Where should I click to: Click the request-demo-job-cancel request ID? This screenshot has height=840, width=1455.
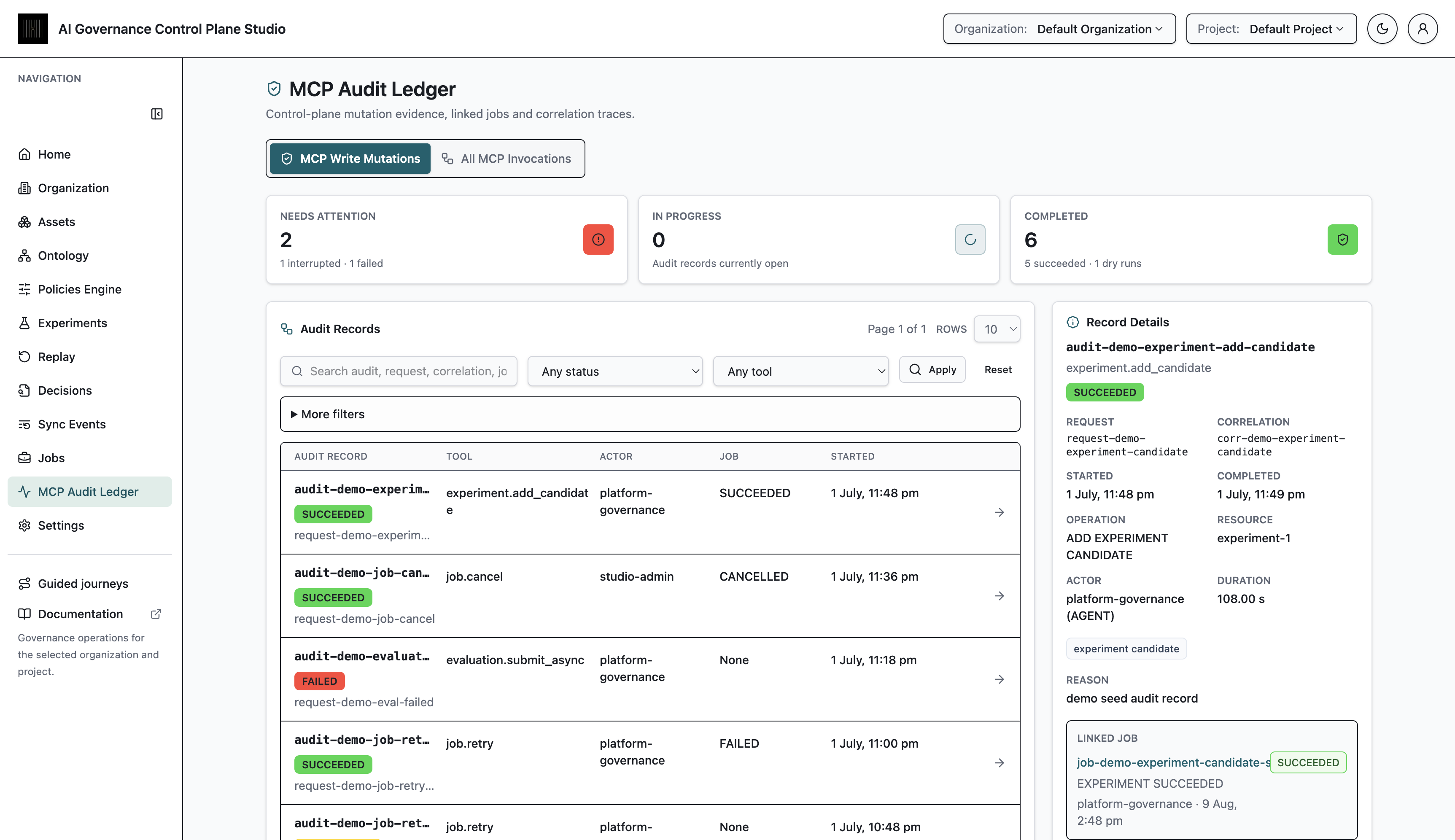click(365, 619)
